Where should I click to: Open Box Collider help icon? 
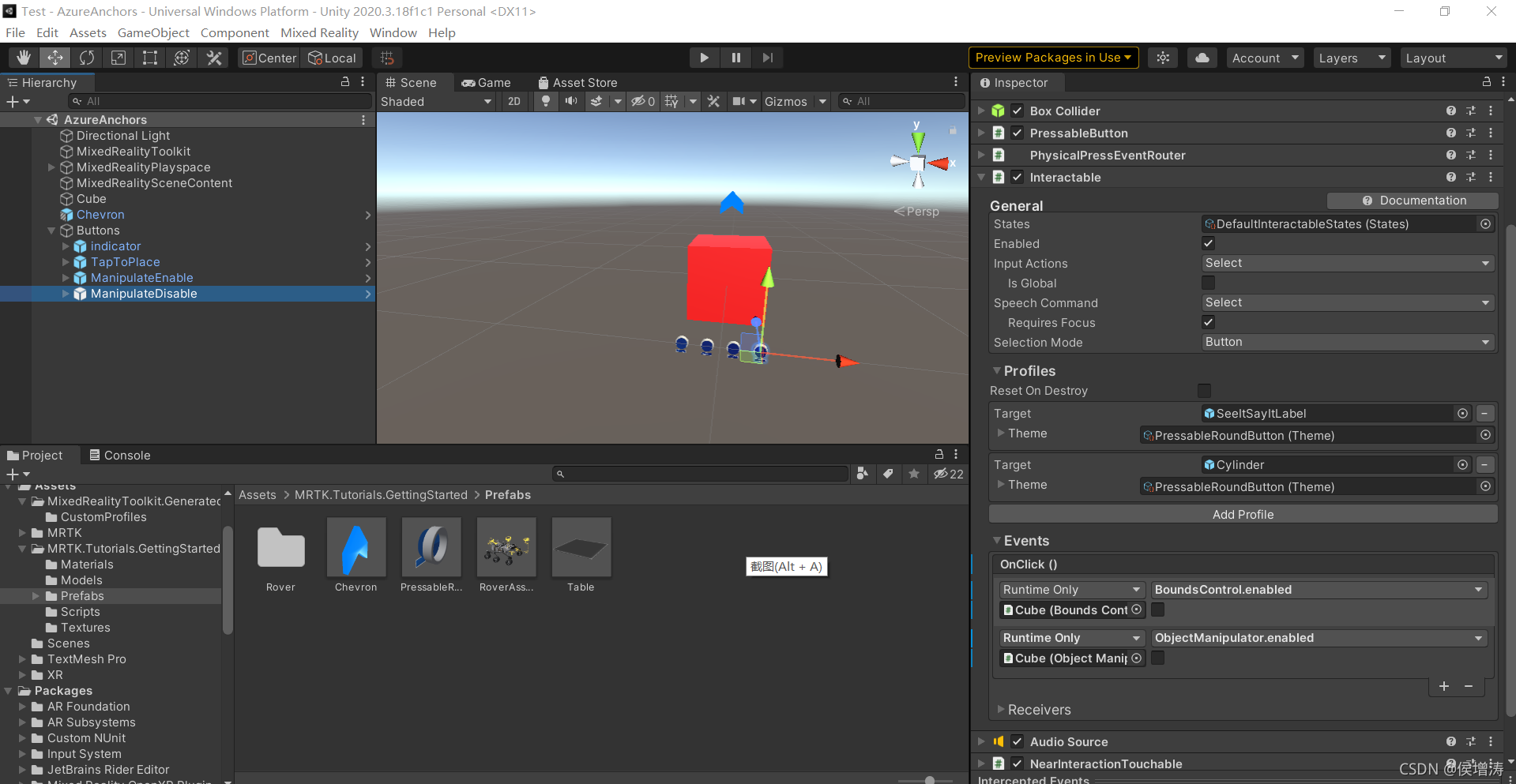point(1451,111)
